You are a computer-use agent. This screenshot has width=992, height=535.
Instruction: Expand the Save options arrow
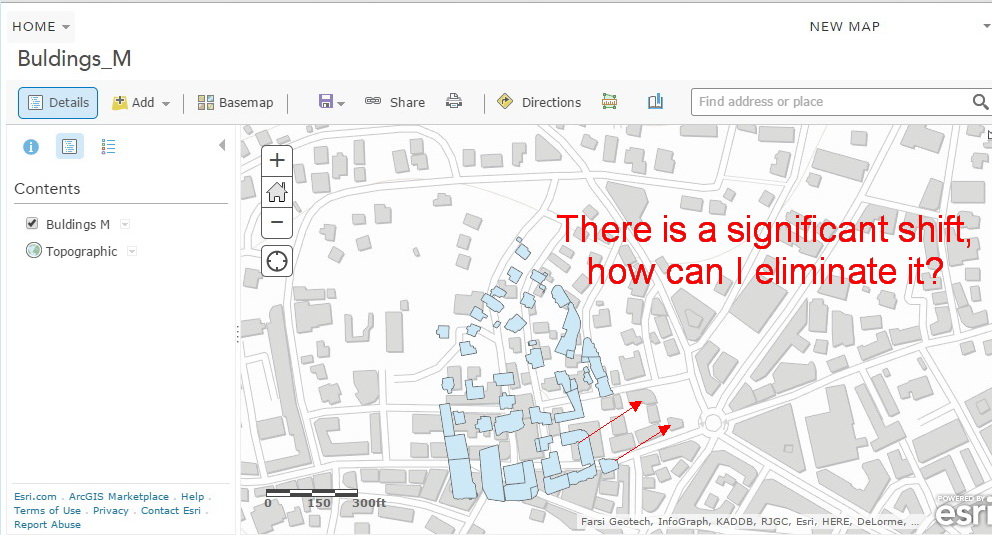coord(341,104)
